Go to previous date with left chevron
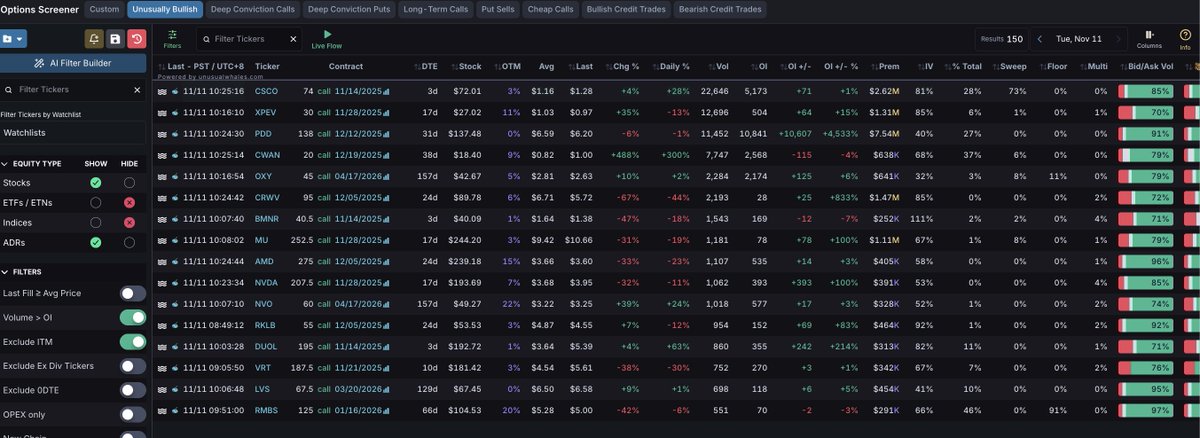This screenshot has height=438, width=1200. pos(1040,39)
